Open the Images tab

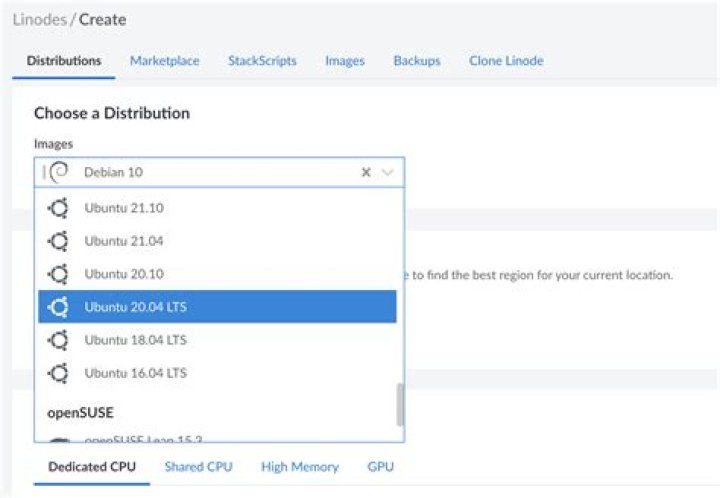345,61
